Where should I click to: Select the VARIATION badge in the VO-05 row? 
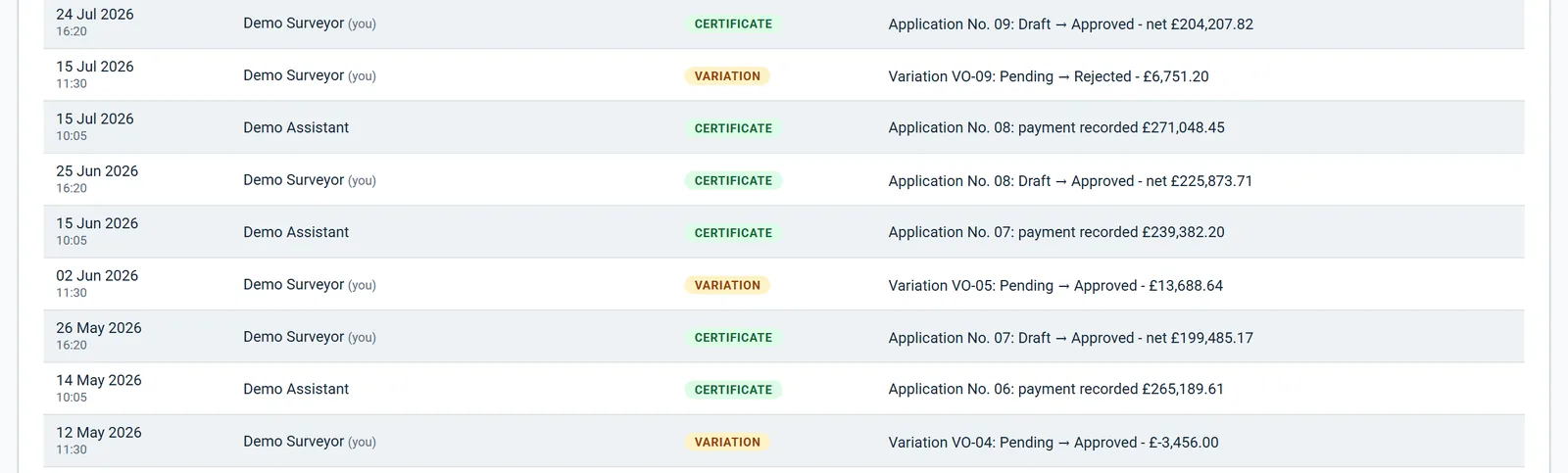[x=727, y=285]
